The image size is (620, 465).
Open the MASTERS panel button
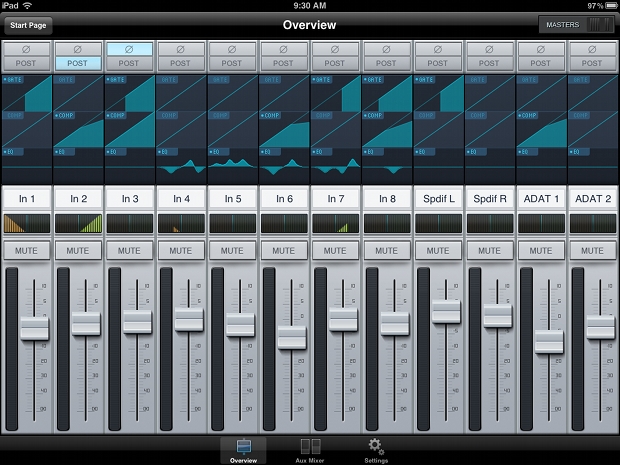pyautogui.click(x=576, y=25)
